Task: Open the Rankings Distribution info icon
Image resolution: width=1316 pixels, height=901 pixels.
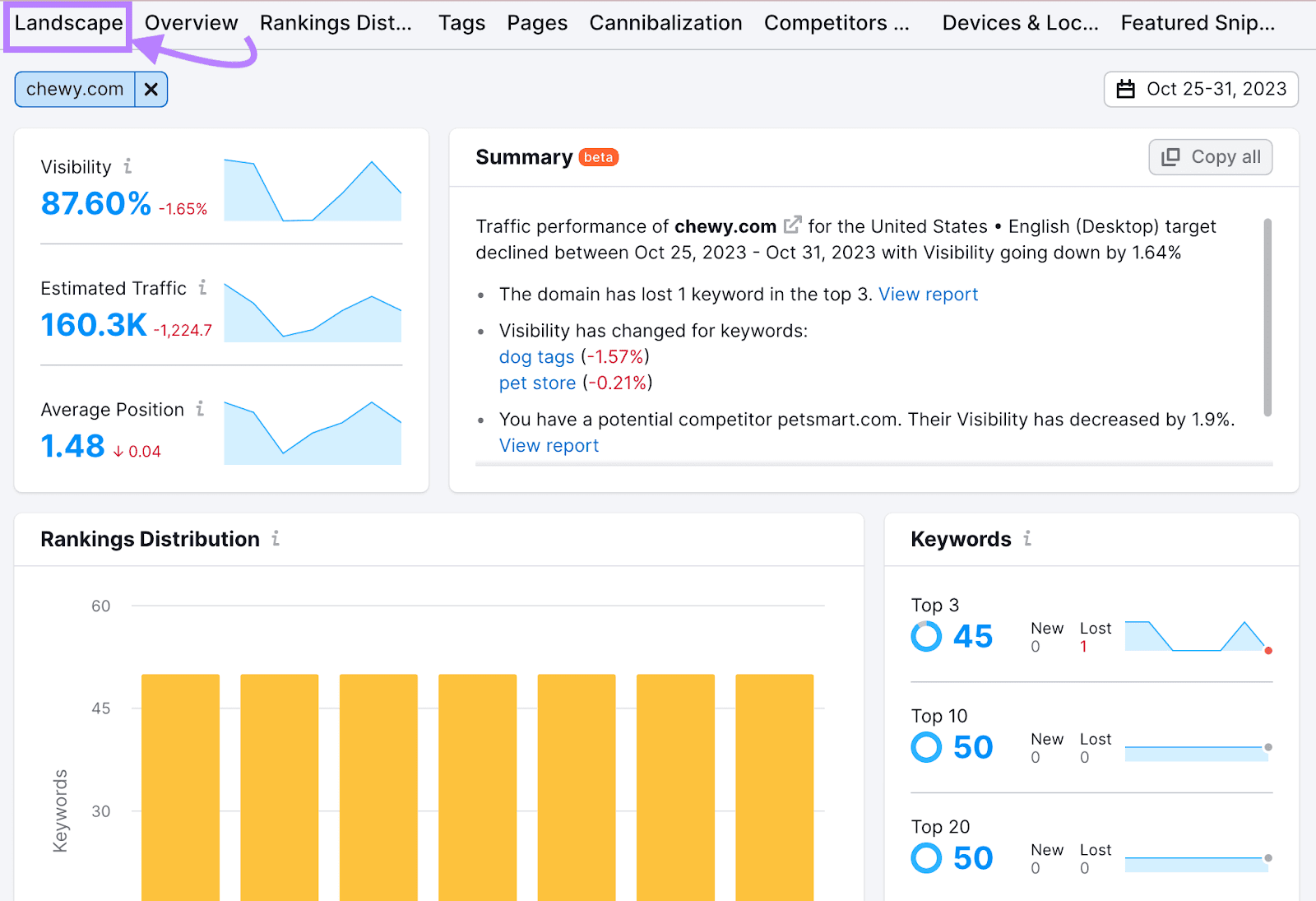Action: coord(276,538)
